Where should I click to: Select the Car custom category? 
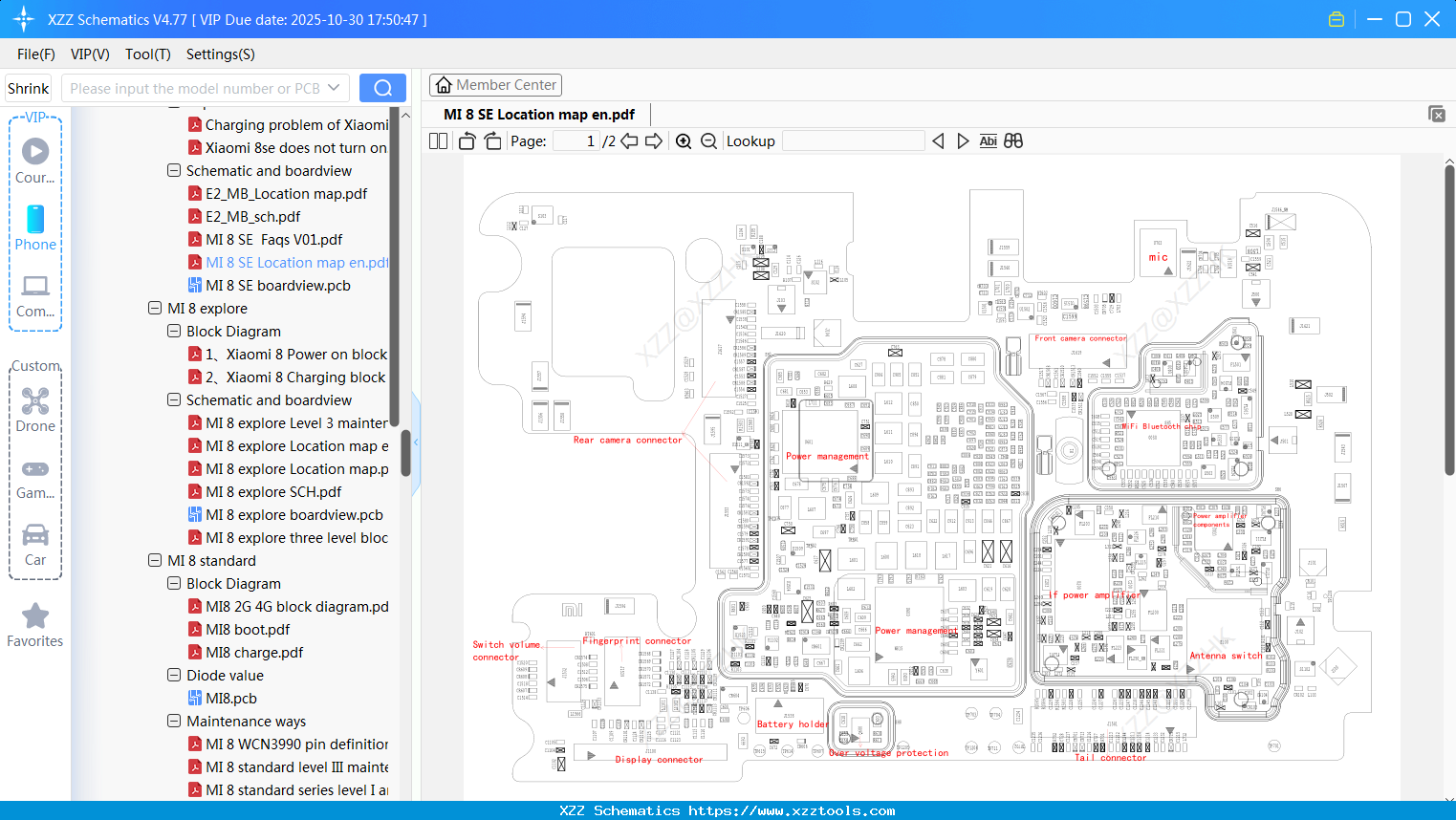click(35, 541)
